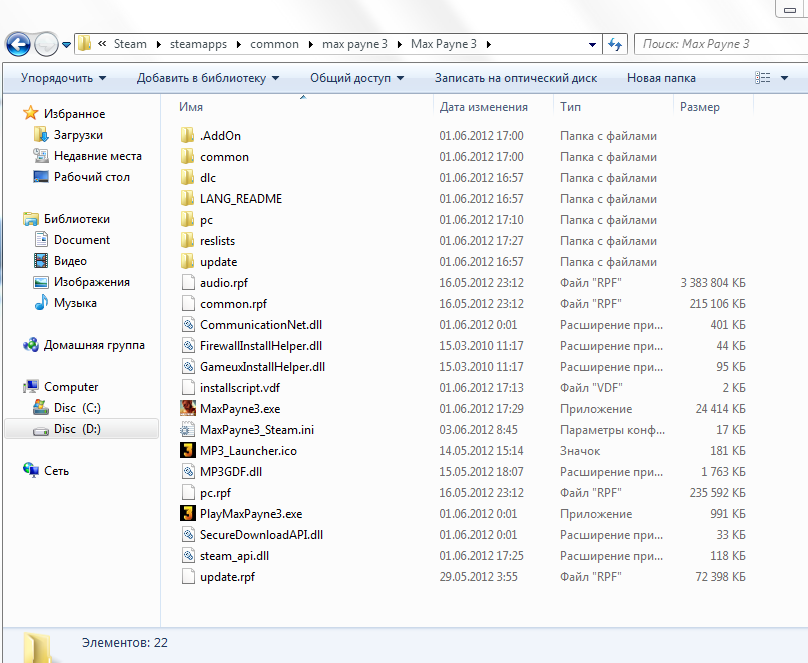Open the Упорядочить menu
This screenshot has height=663, width=808.
click(63, 78)
